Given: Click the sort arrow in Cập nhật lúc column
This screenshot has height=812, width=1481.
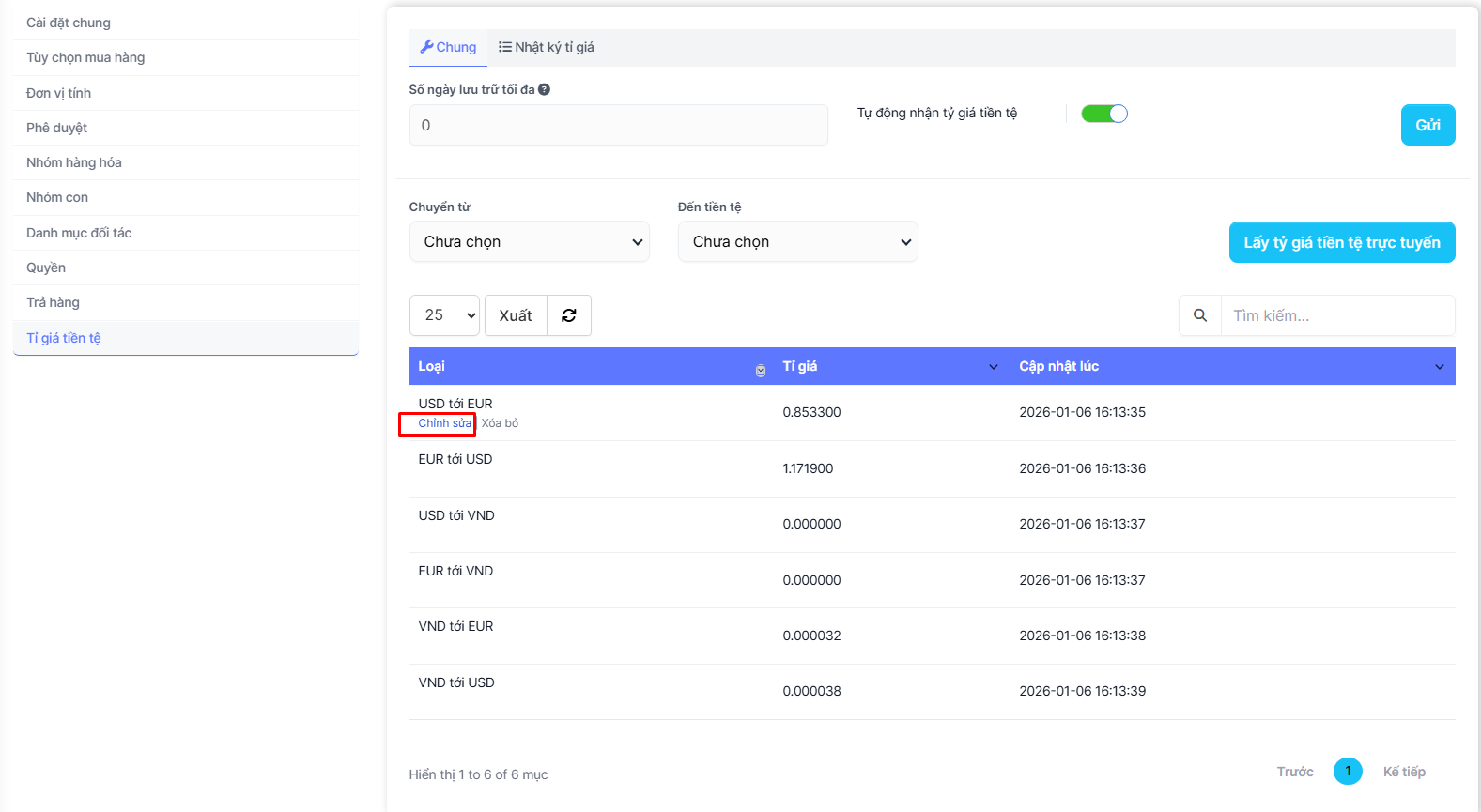Looking at the screenshot, I should click(1439, 367).
